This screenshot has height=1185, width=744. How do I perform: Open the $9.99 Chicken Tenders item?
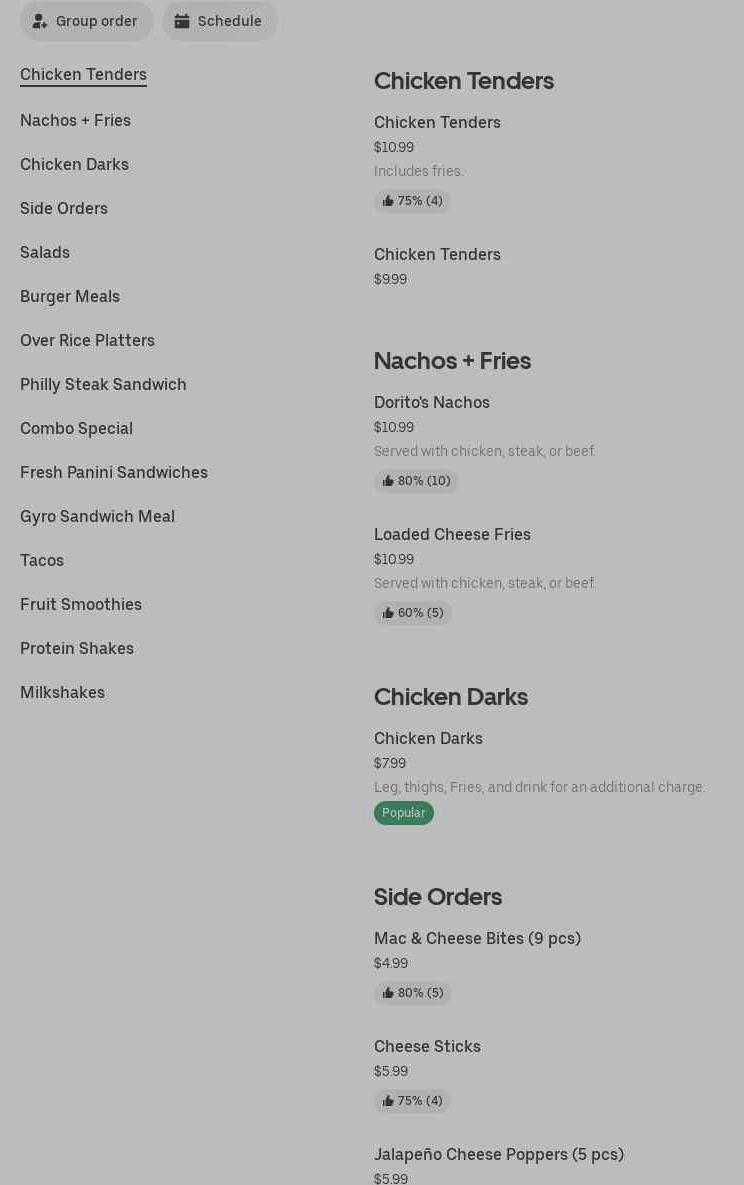[x=437, y=255]
